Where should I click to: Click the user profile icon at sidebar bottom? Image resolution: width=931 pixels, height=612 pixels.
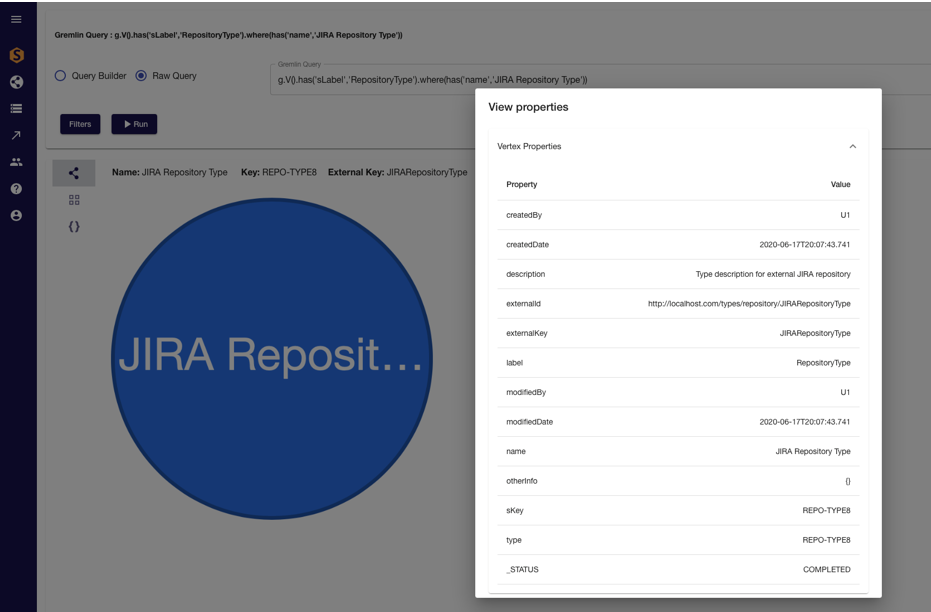15,216
